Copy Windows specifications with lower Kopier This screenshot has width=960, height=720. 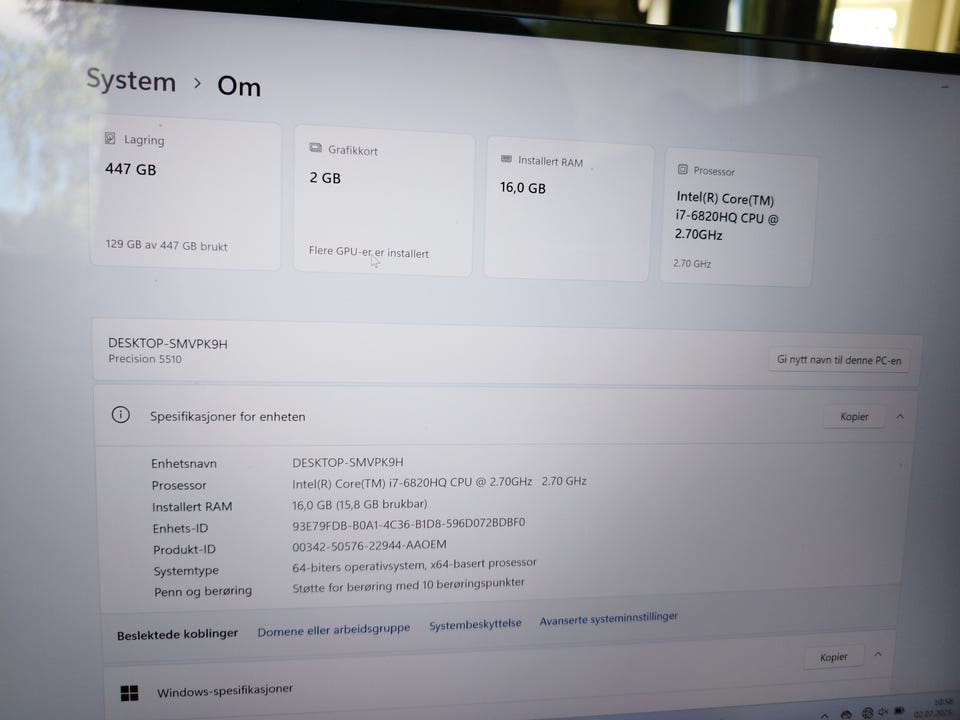(833, 657)
